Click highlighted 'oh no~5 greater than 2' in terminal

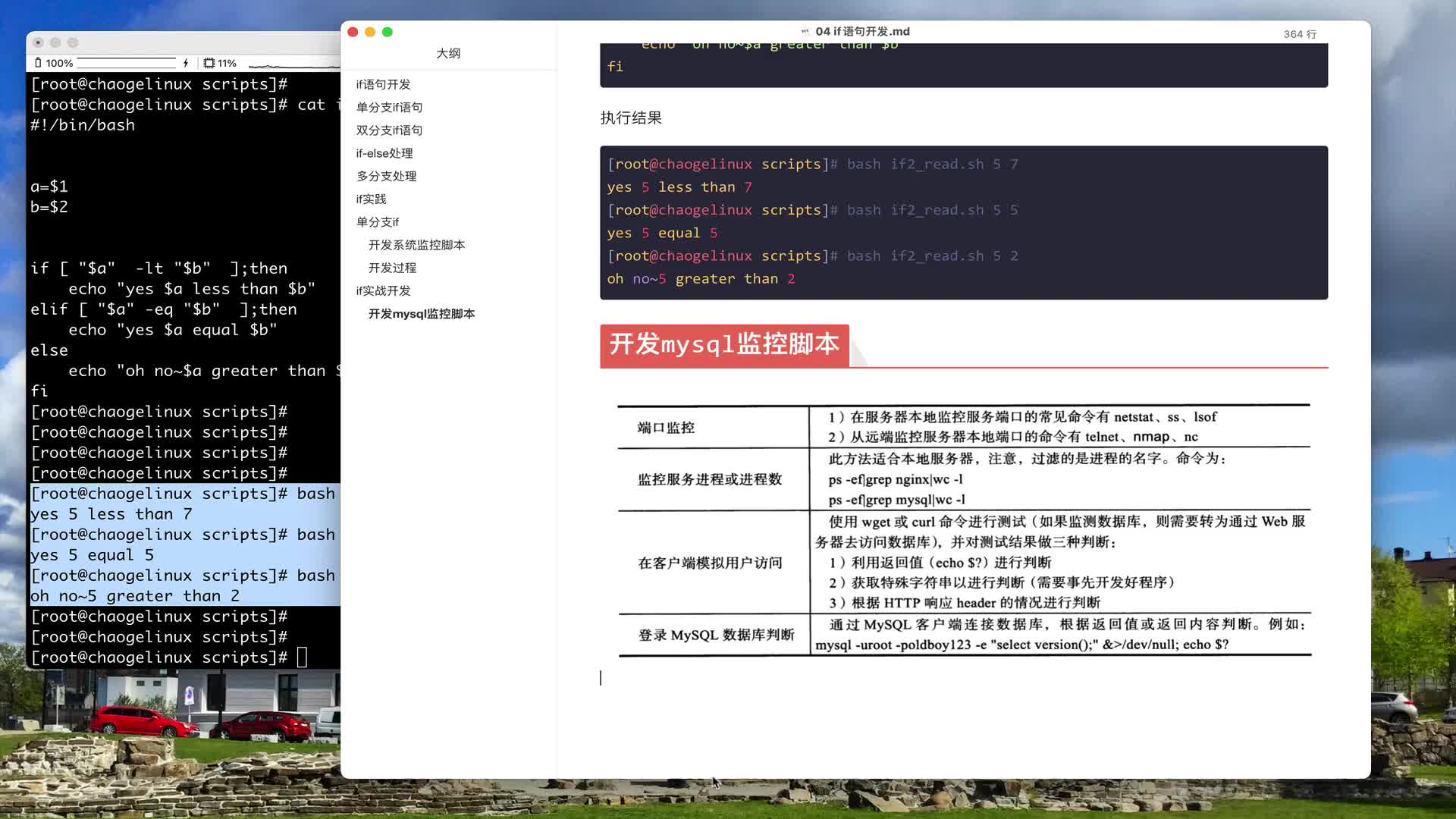[135, 596]
